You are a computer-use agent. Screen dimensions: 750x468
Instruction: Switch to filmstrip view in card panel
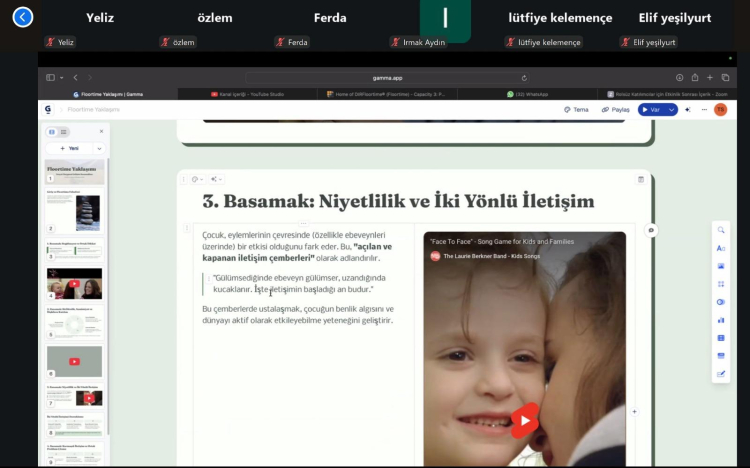click(52, 132)
